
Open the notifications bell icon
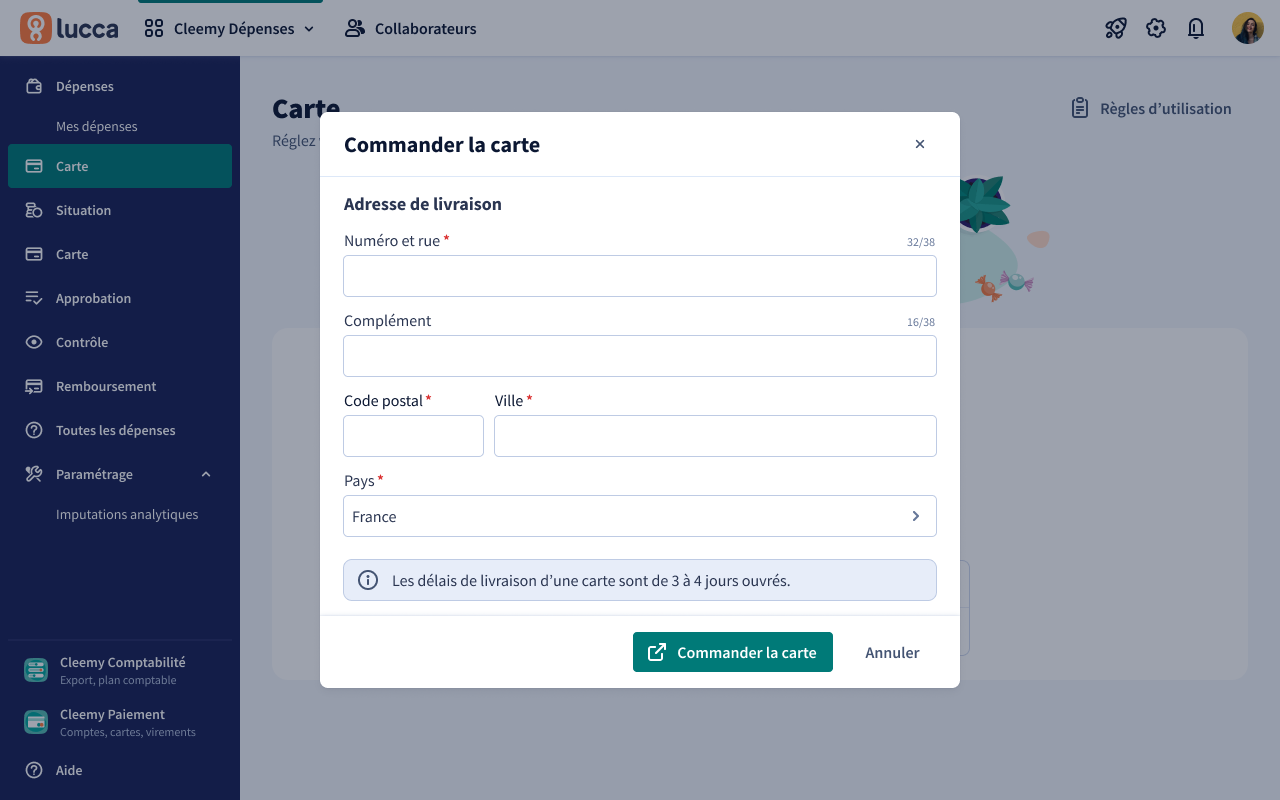click(x=1196, y=28)
